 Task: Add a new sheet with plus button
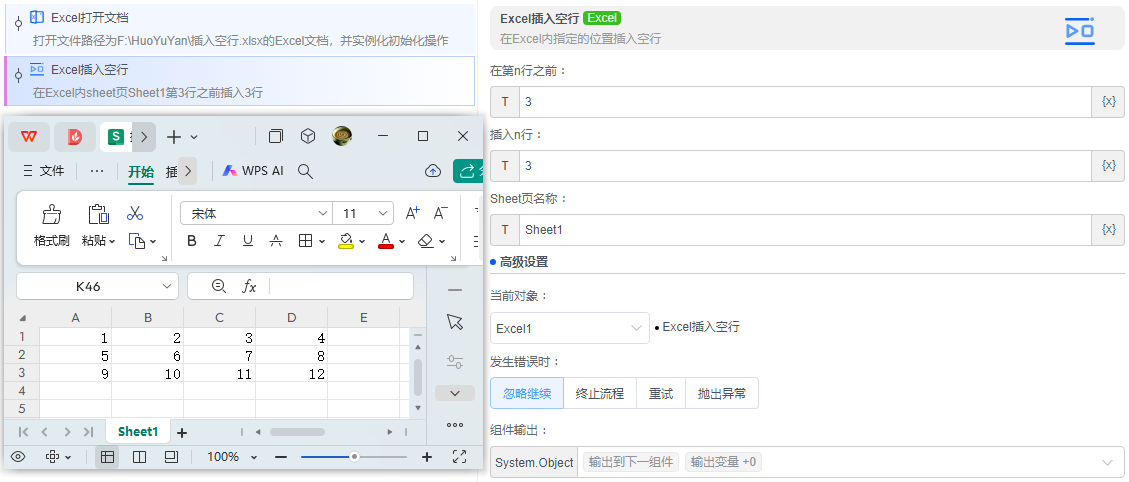pos(182,432)
